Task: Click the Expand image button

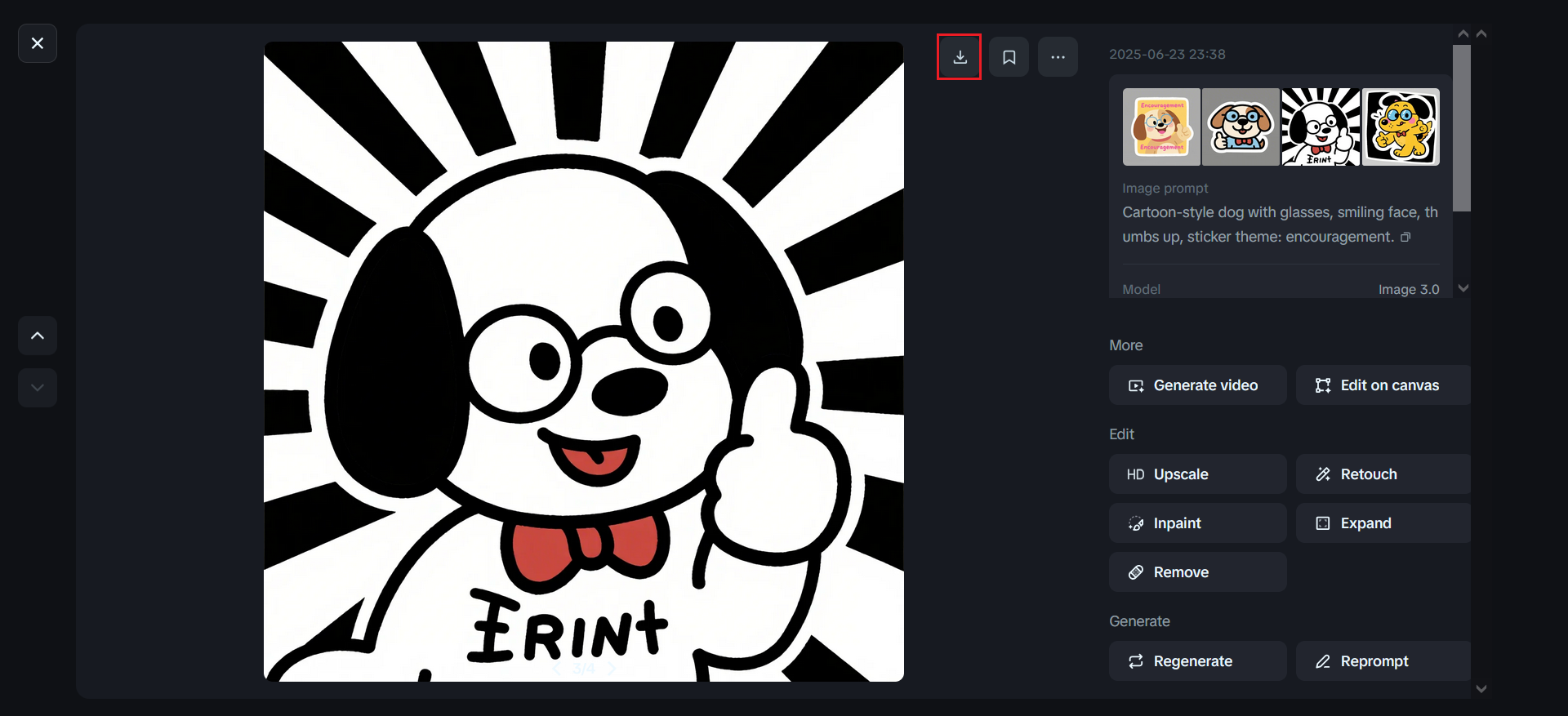Action: click(x=1383, y=523)
